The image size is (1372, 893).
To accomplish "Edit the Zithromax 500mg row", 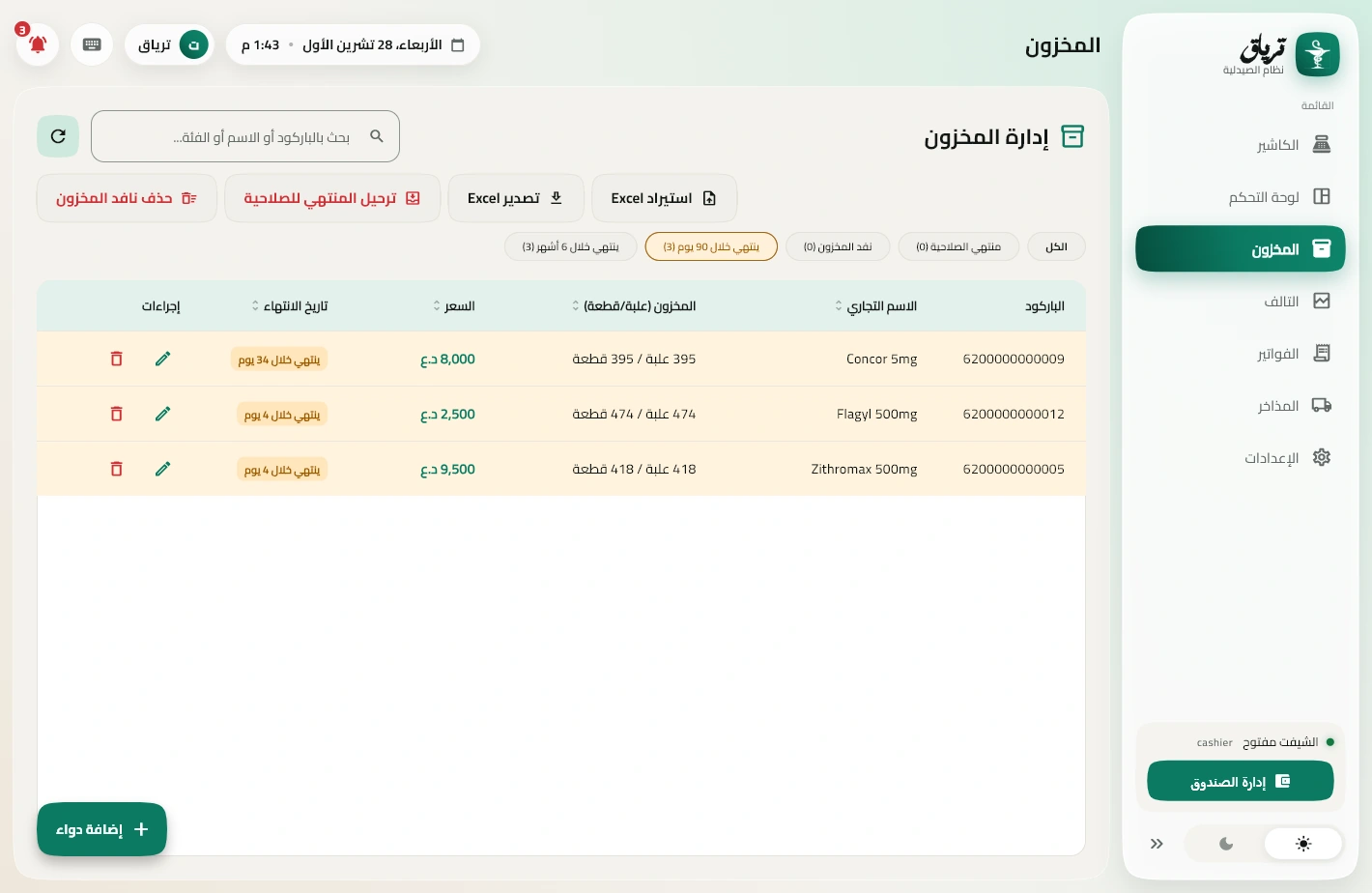I will point(163,469).
